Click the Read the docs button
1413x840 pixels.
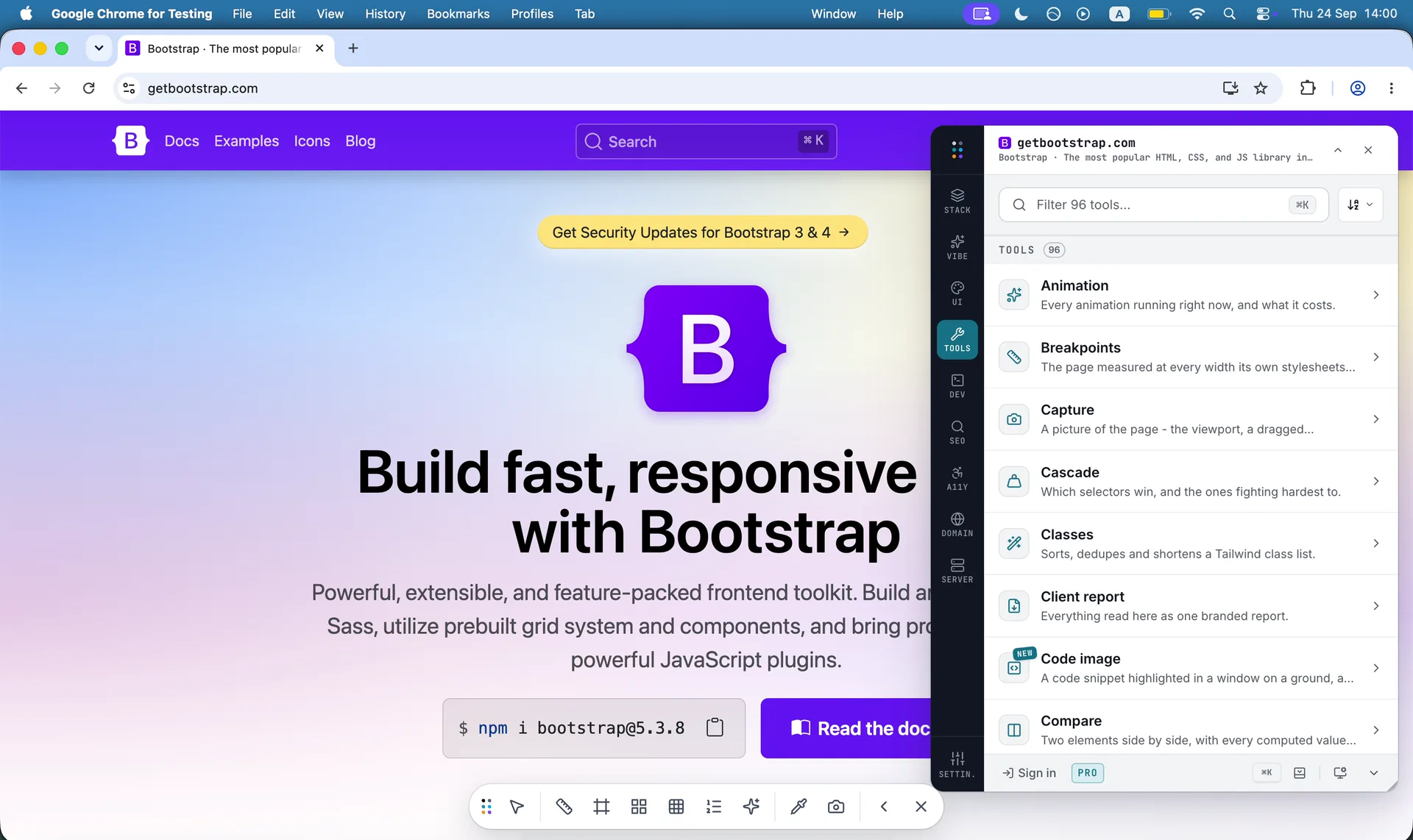pos(846,728)
